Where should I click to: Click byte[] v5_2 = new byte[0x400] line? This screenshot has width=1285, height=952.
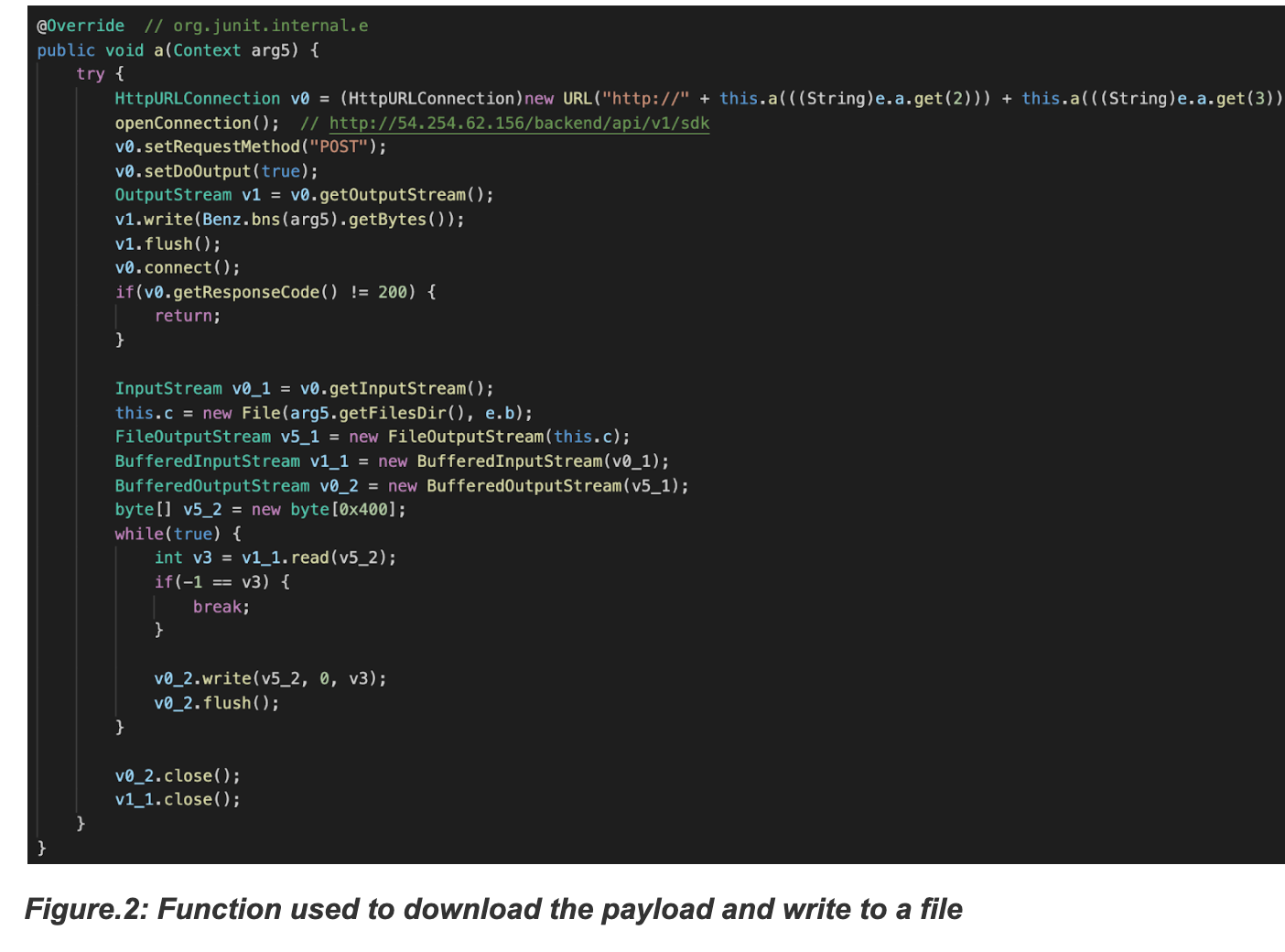pos(260,510)
